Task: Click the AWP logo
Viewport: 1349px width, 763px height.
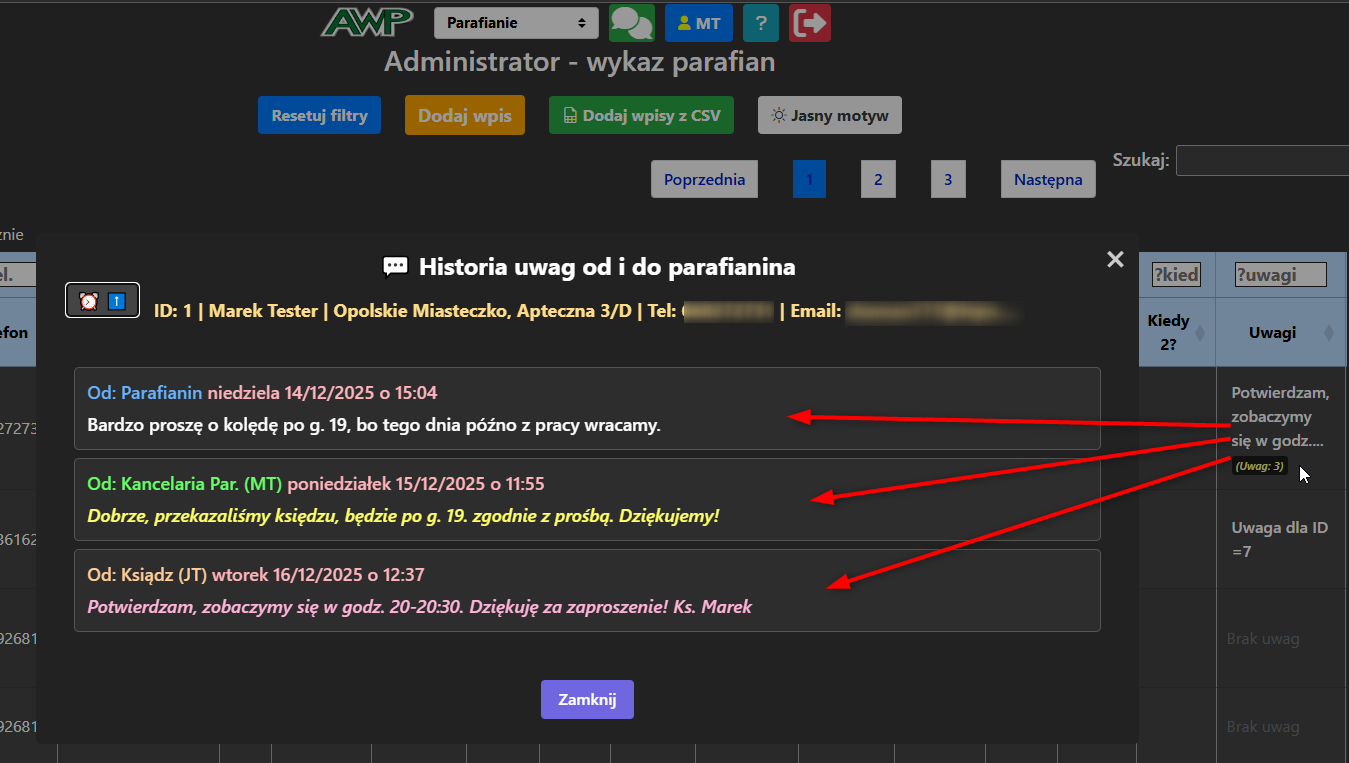Action: (x=367, y=21)
